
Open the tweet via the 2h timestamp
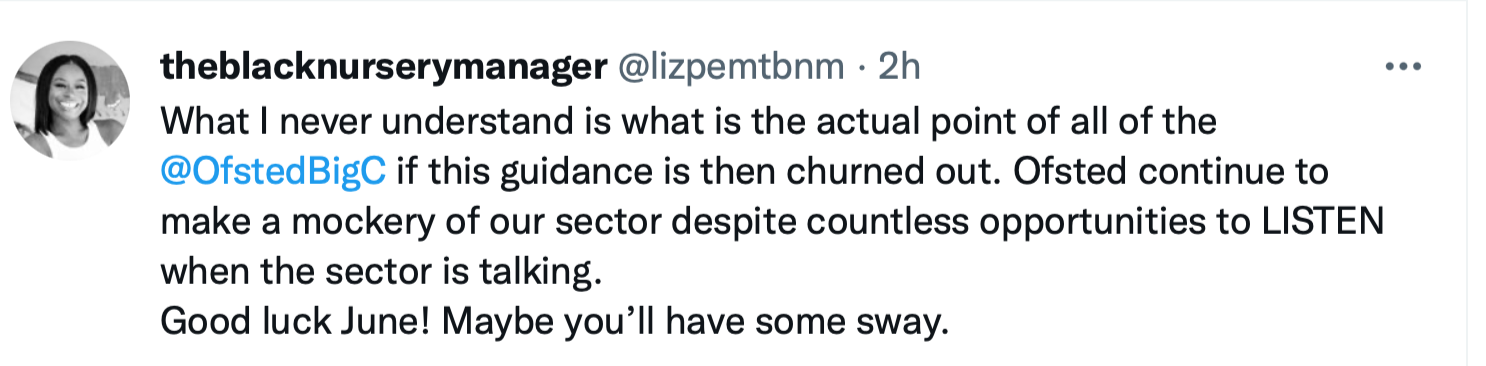898,69
